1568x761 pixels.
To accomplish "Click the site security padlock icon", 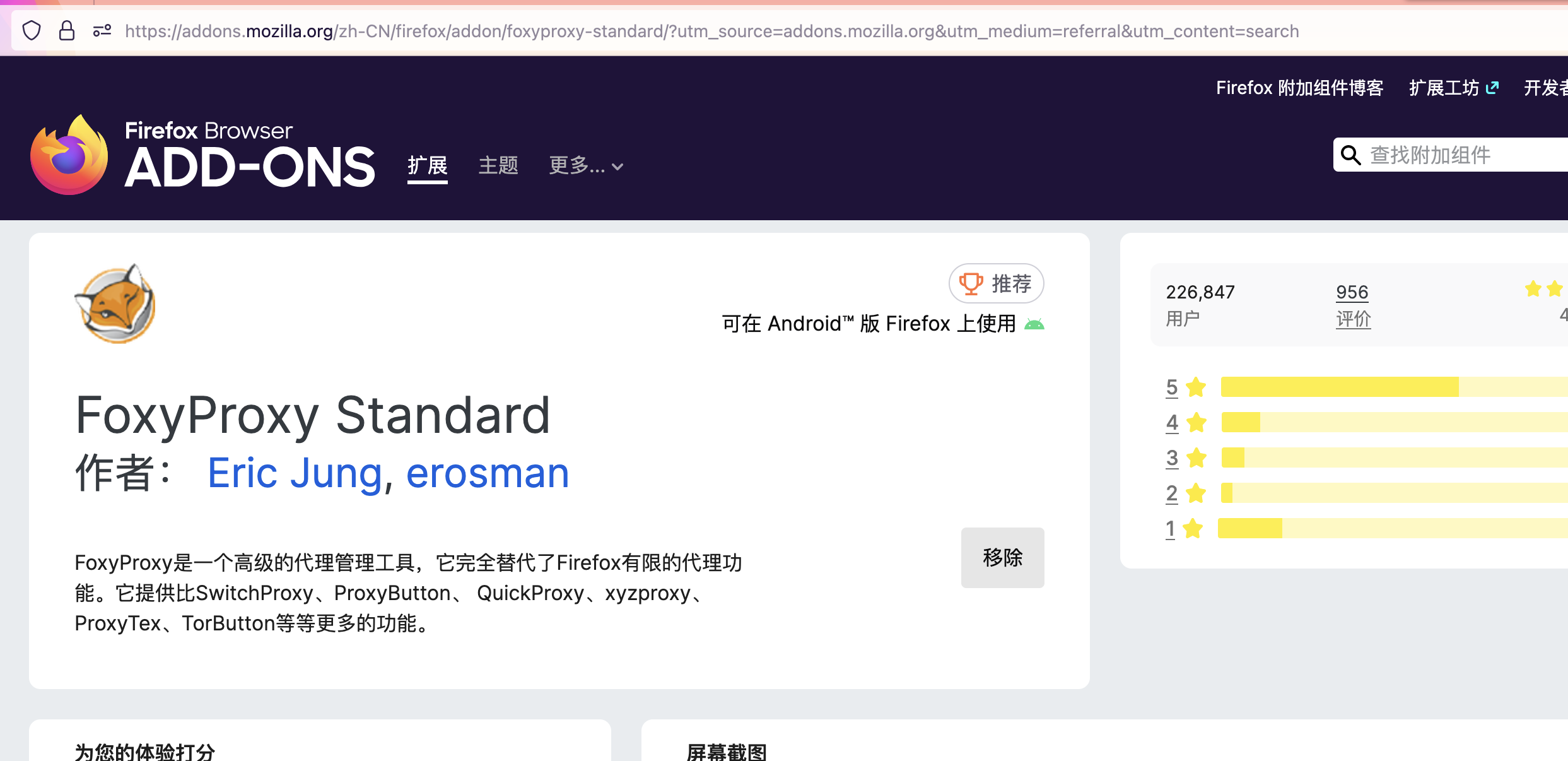I will click(x=66, y=31).
